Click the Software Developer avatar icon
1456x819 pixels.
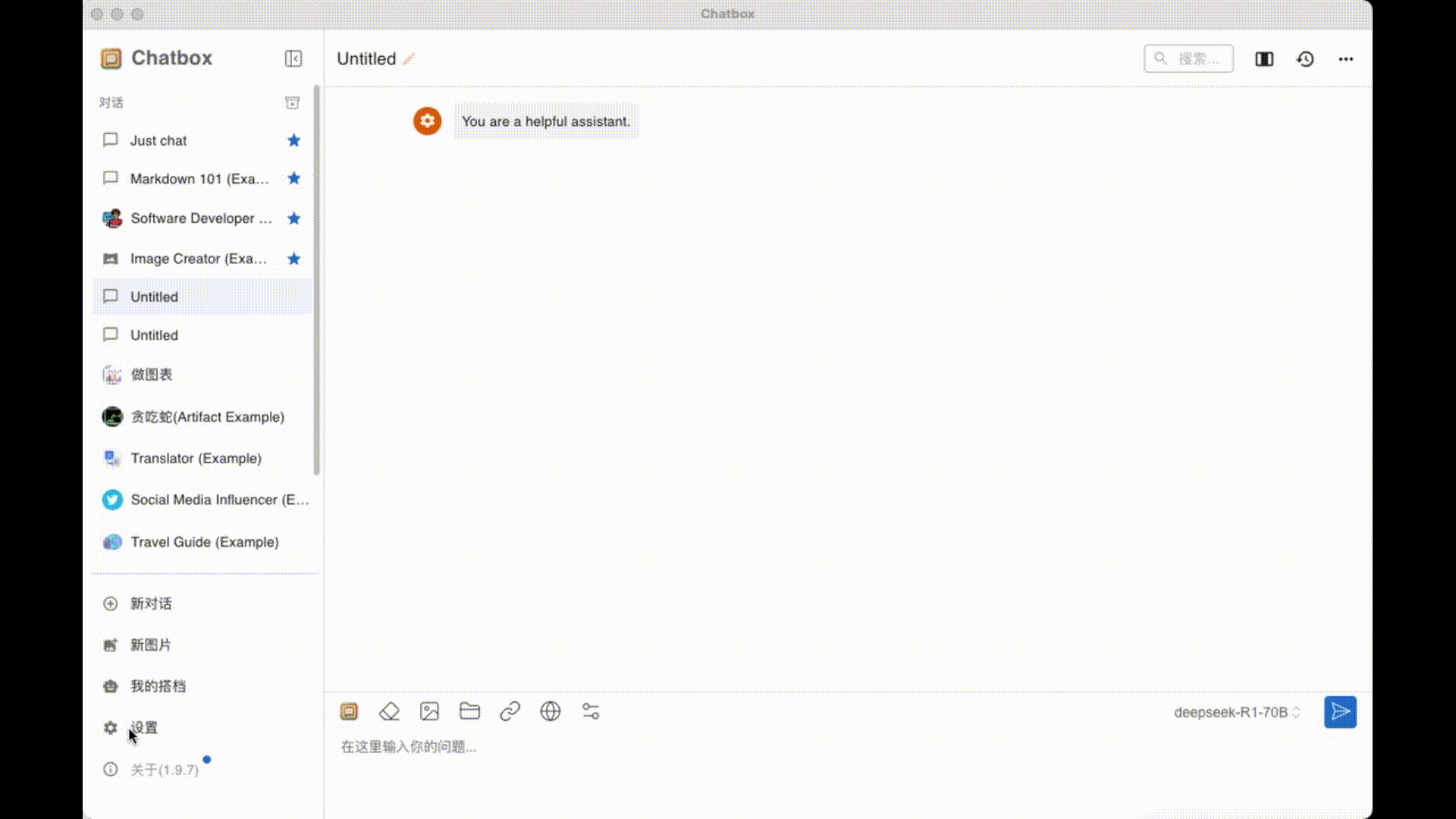[112, 218]
